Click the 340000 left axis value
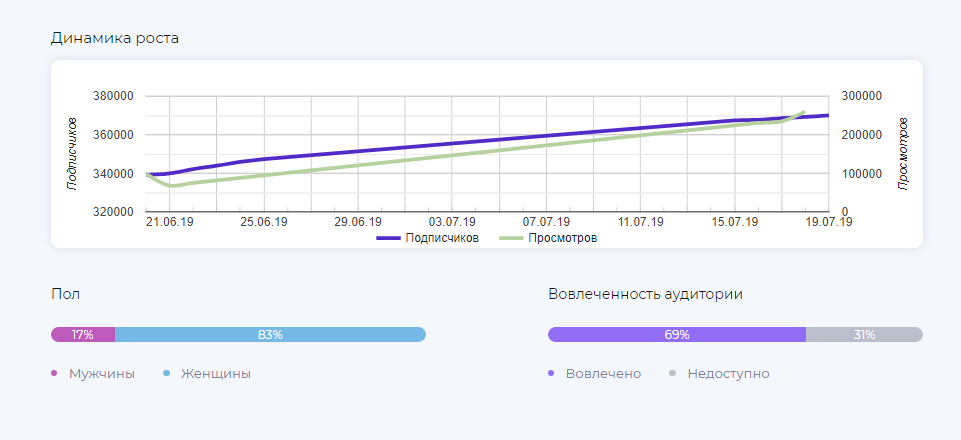Viewport: 961px width, 440px height. tap(113, 173)
